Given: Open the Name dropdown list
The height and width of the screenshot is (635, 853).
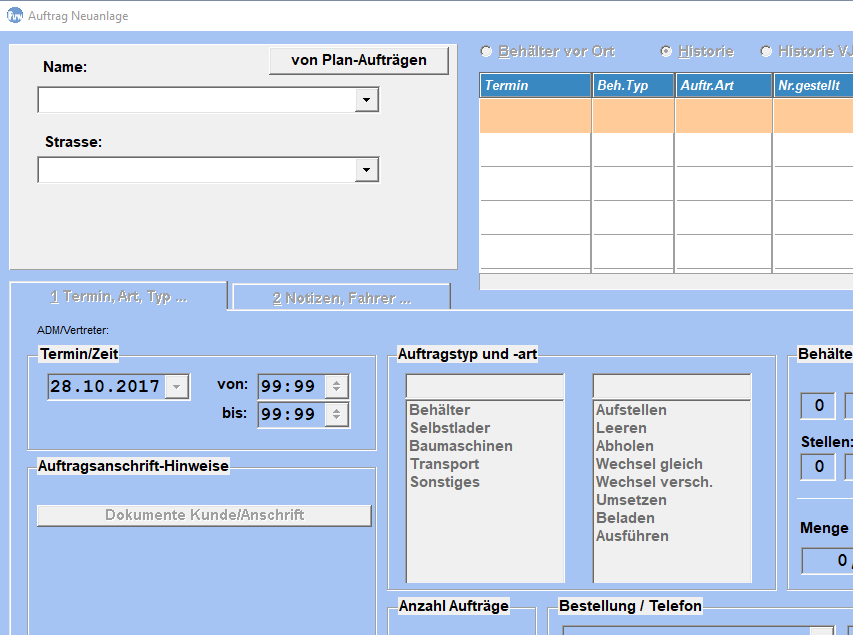Looking at the screenshot, I should 367,100.
